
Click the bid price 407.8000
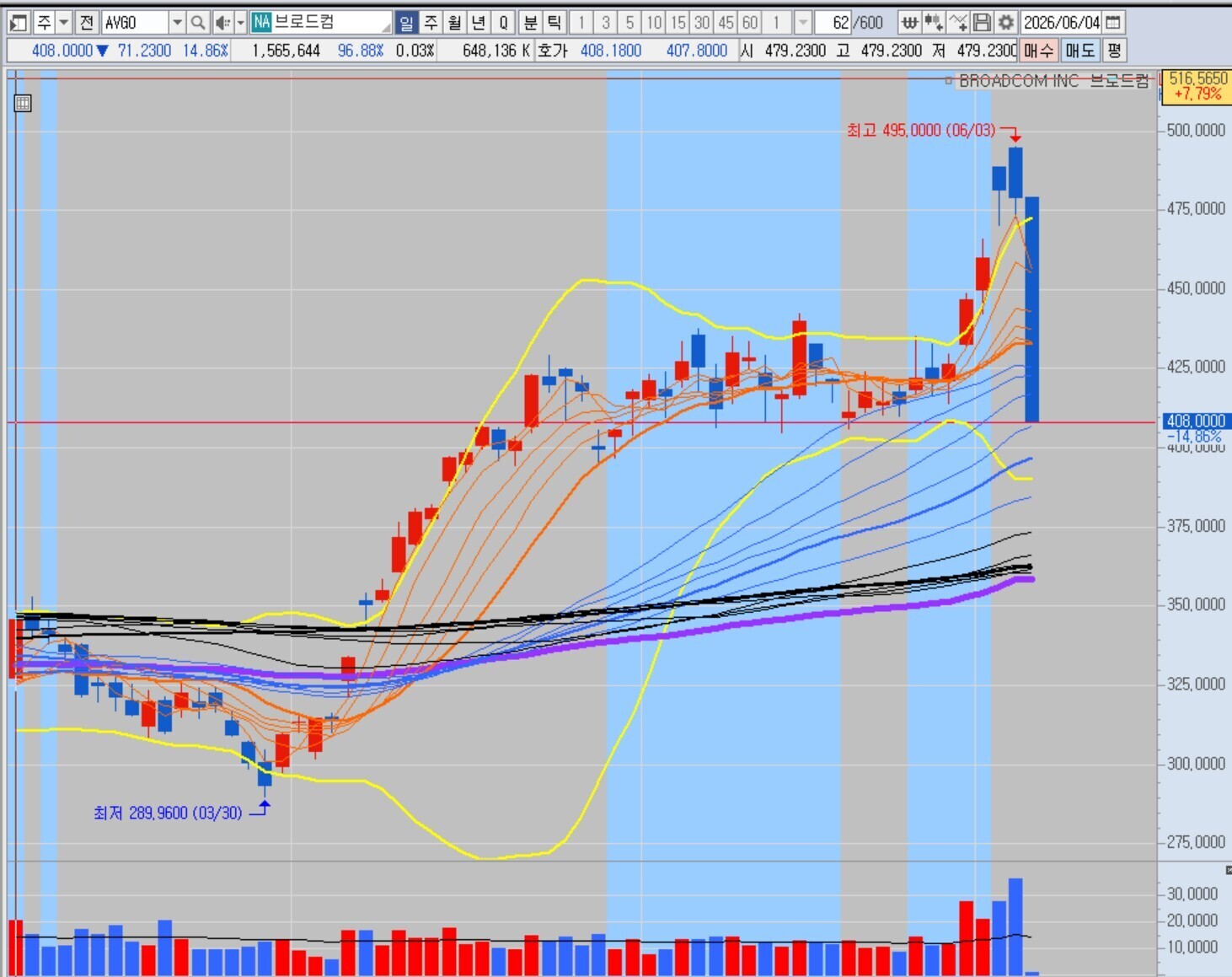click(696, 51)
